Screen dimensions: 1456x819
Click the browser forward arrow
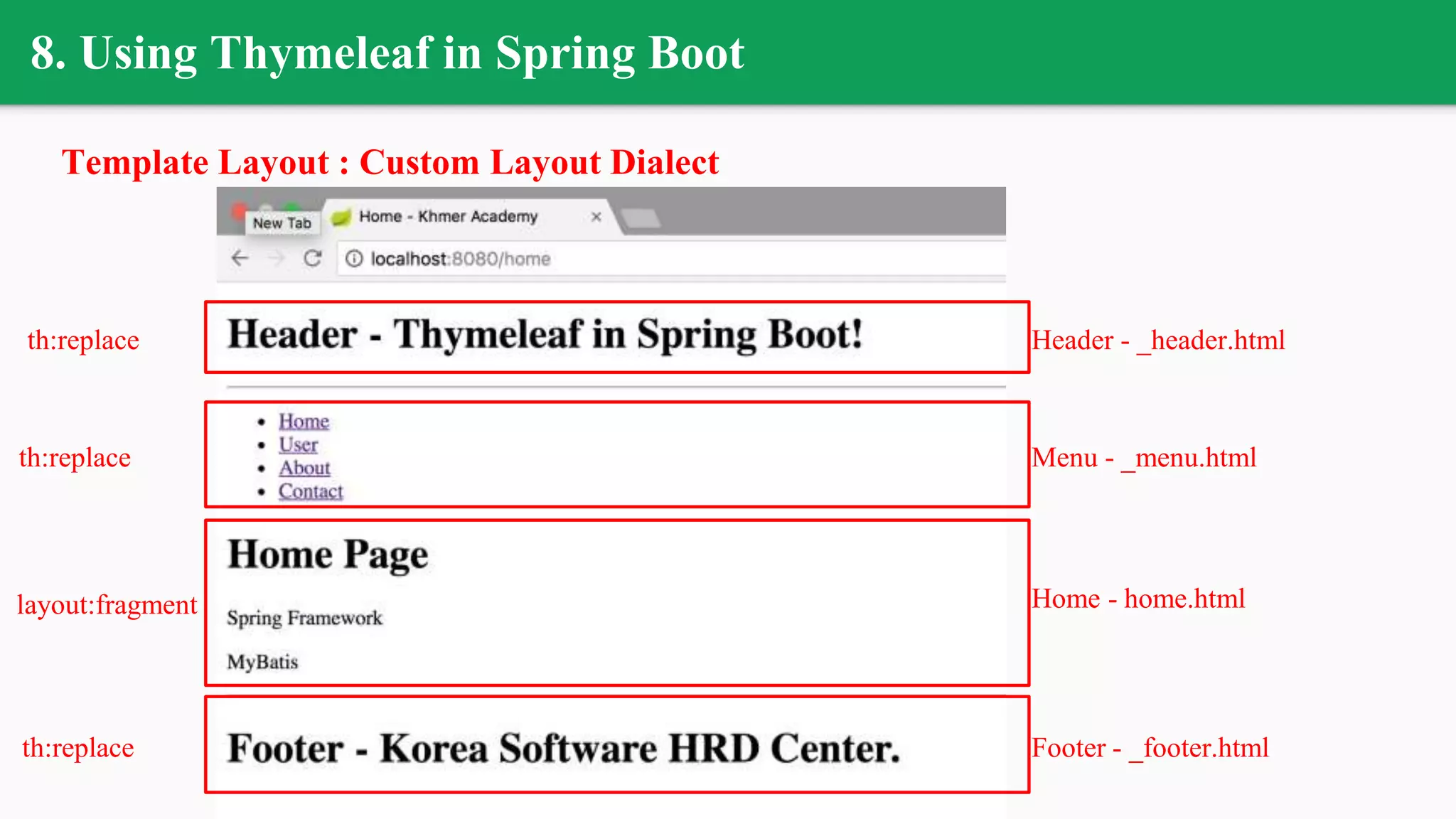(x=276, y=258)
